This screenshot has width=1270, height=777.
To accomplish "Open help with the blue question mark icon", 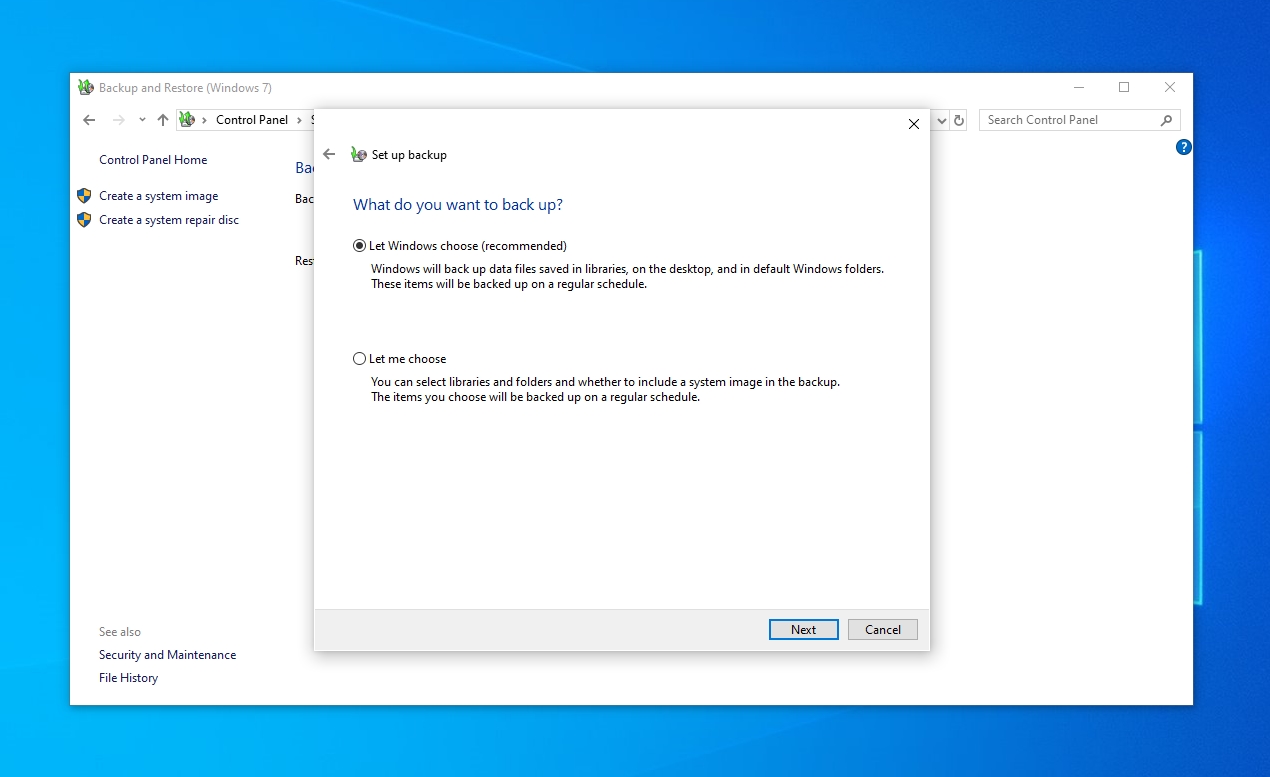I will (x=1184, y=147).
